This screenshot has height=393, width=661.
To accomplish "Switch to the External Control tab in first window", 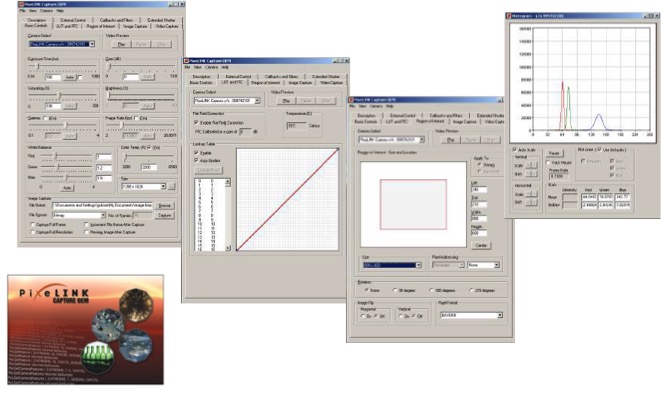I will coord(73,20).
